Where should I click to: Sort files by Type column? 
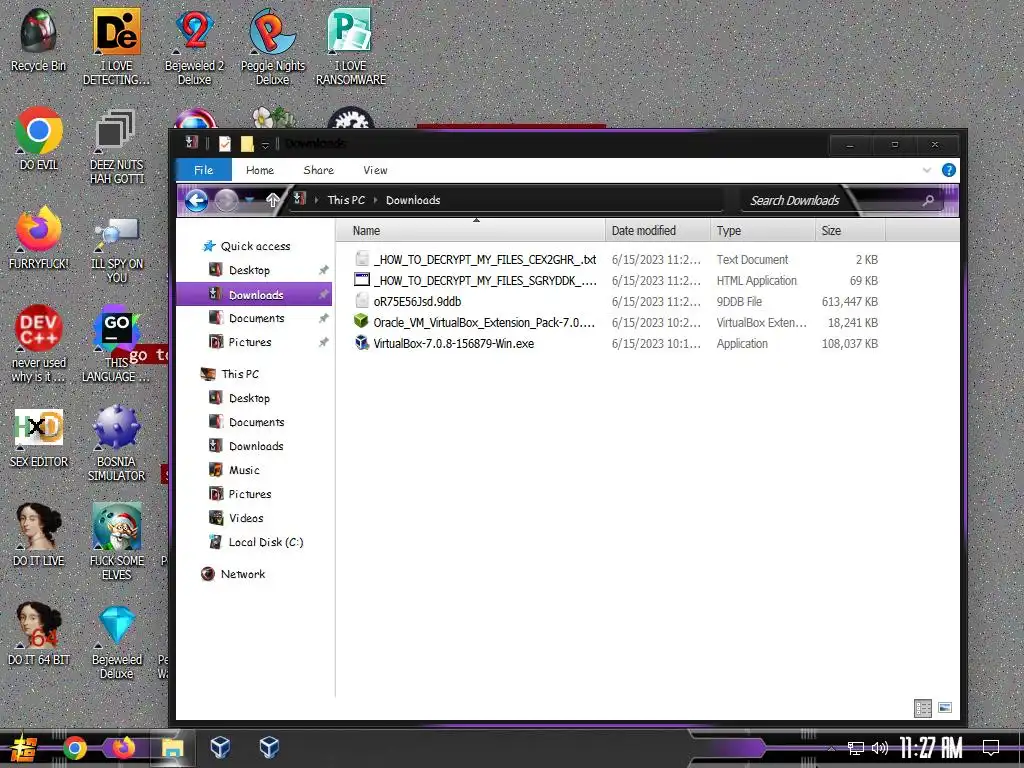point(763,231)
